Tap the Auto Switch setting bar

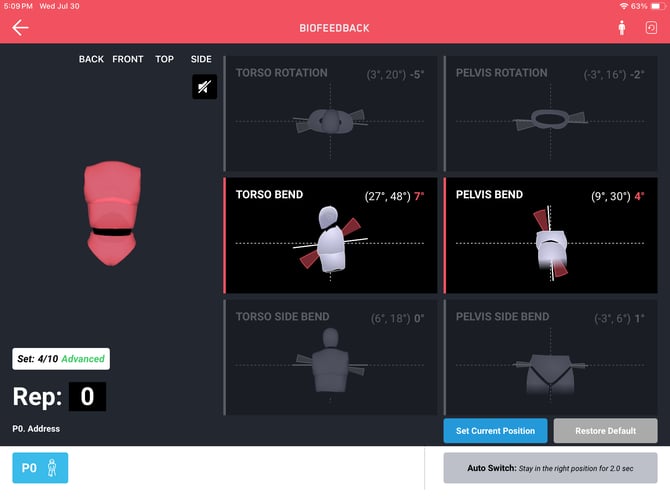[x=550, y=467]
